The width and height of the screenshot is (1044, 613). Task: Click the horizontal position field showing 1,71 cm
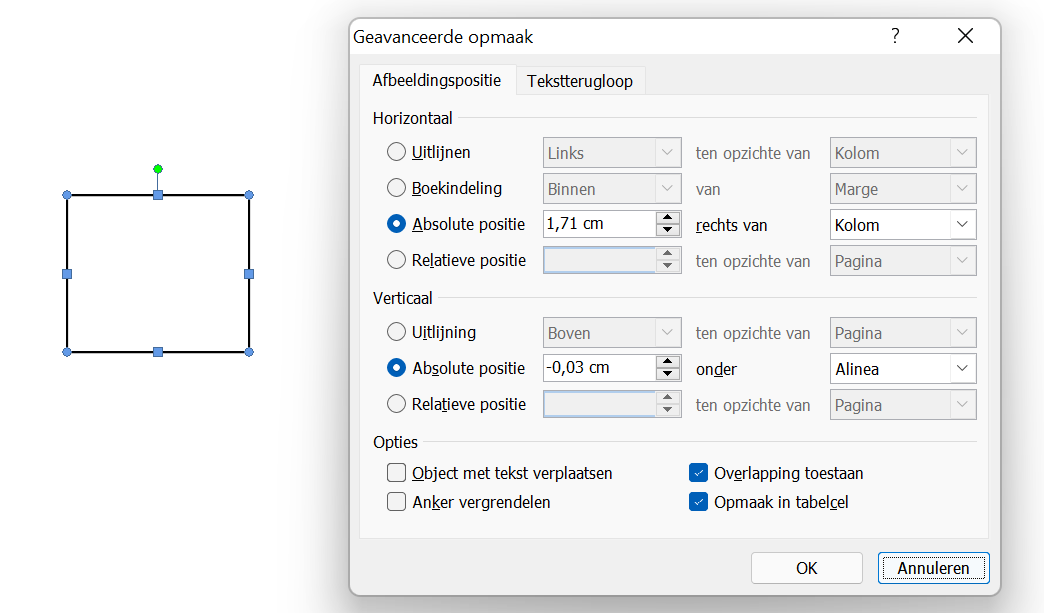pos(598,224)
